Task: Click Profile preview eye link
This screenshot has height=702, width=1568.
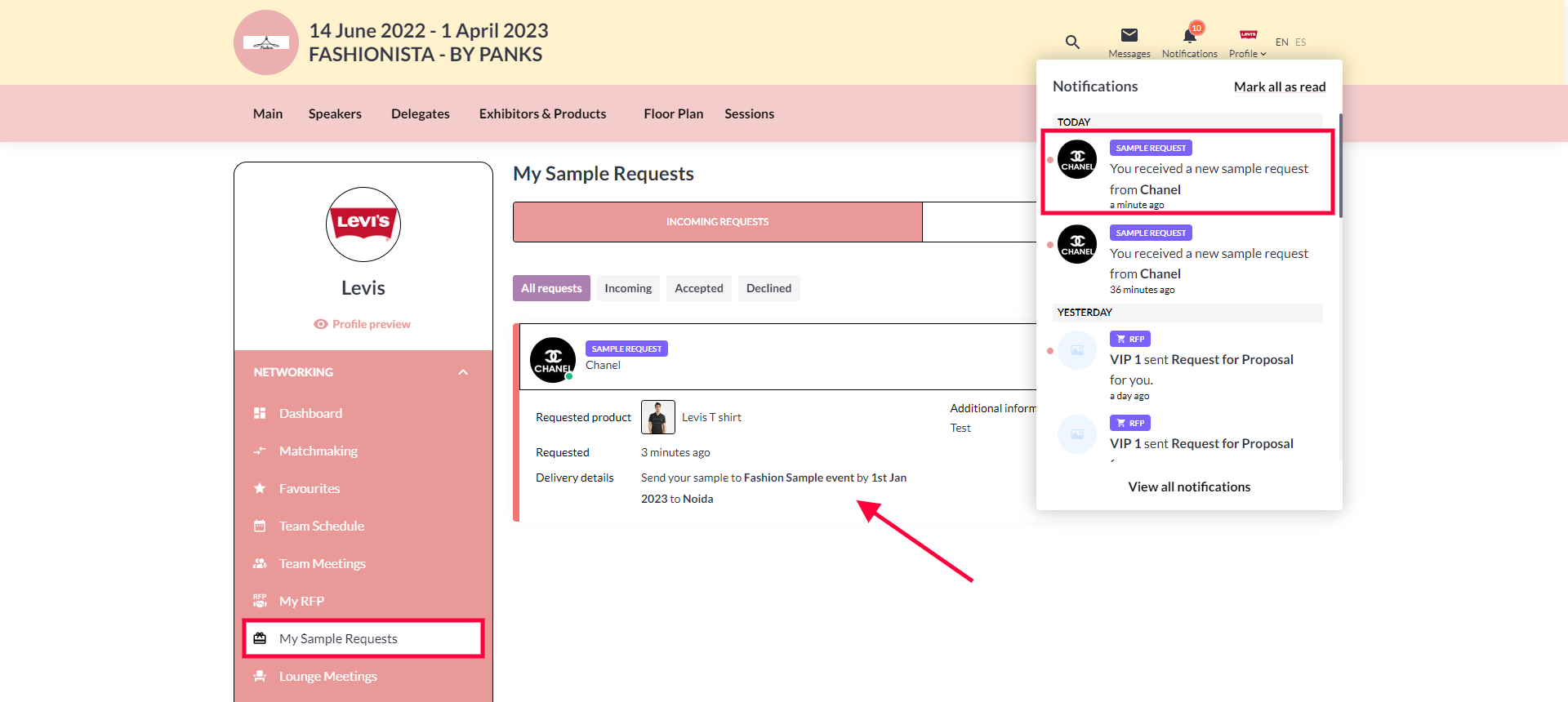Action: coord(363,324)
